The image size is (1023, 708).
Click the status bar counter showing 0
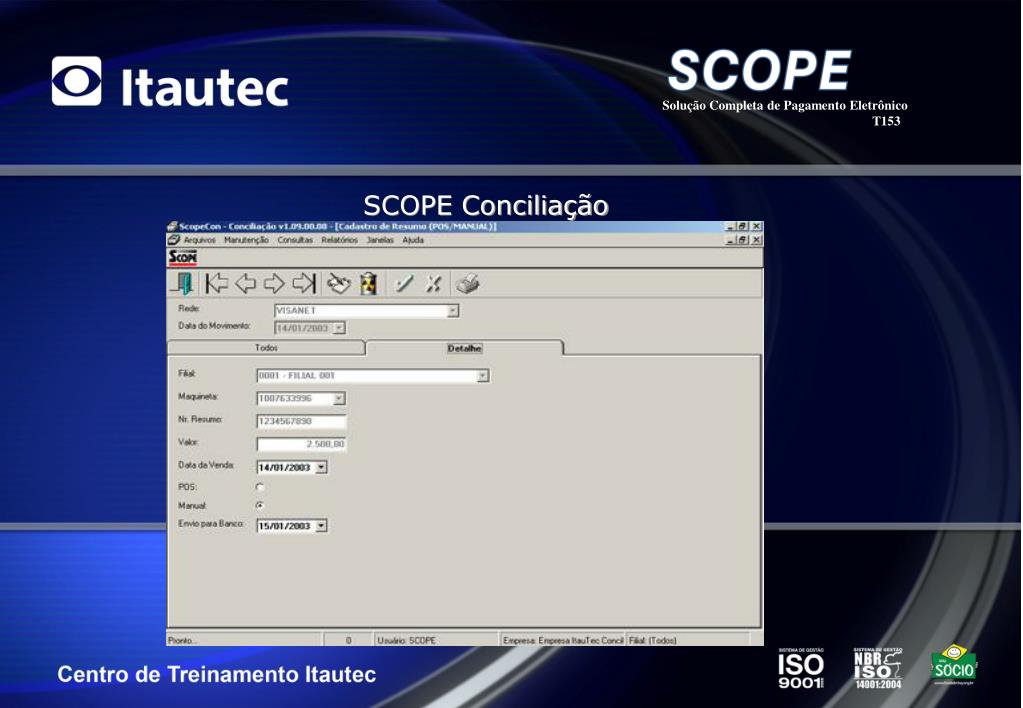348,641
